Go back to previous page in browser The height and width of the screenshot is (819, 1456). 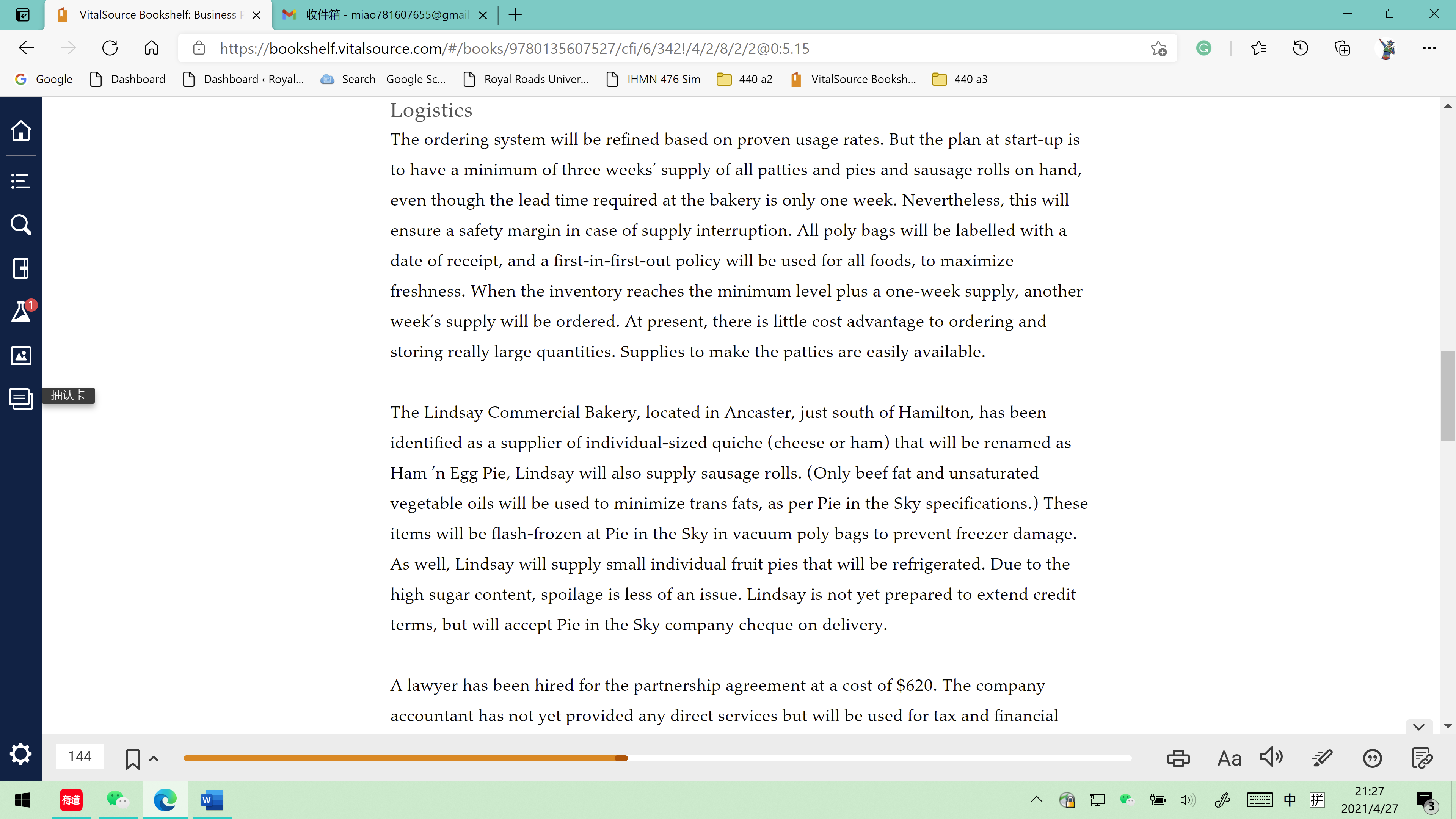[x=27, y=48]
